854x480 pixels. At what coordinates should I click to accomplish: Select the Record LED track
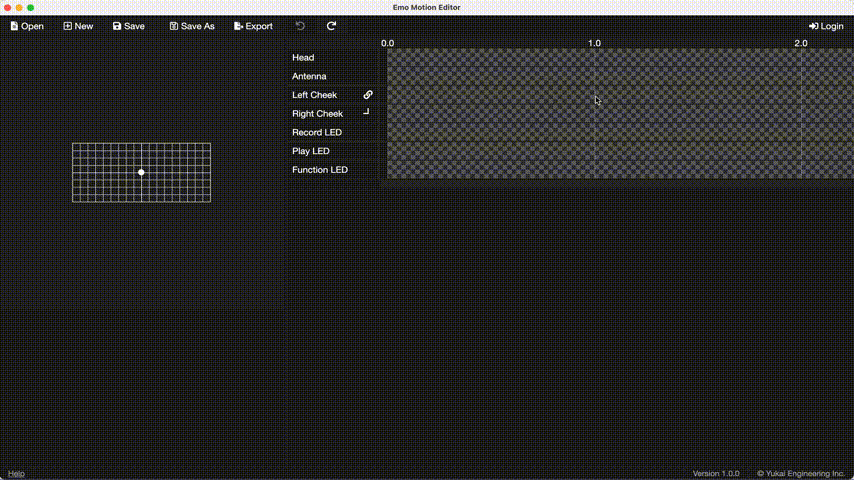(317, 132)
